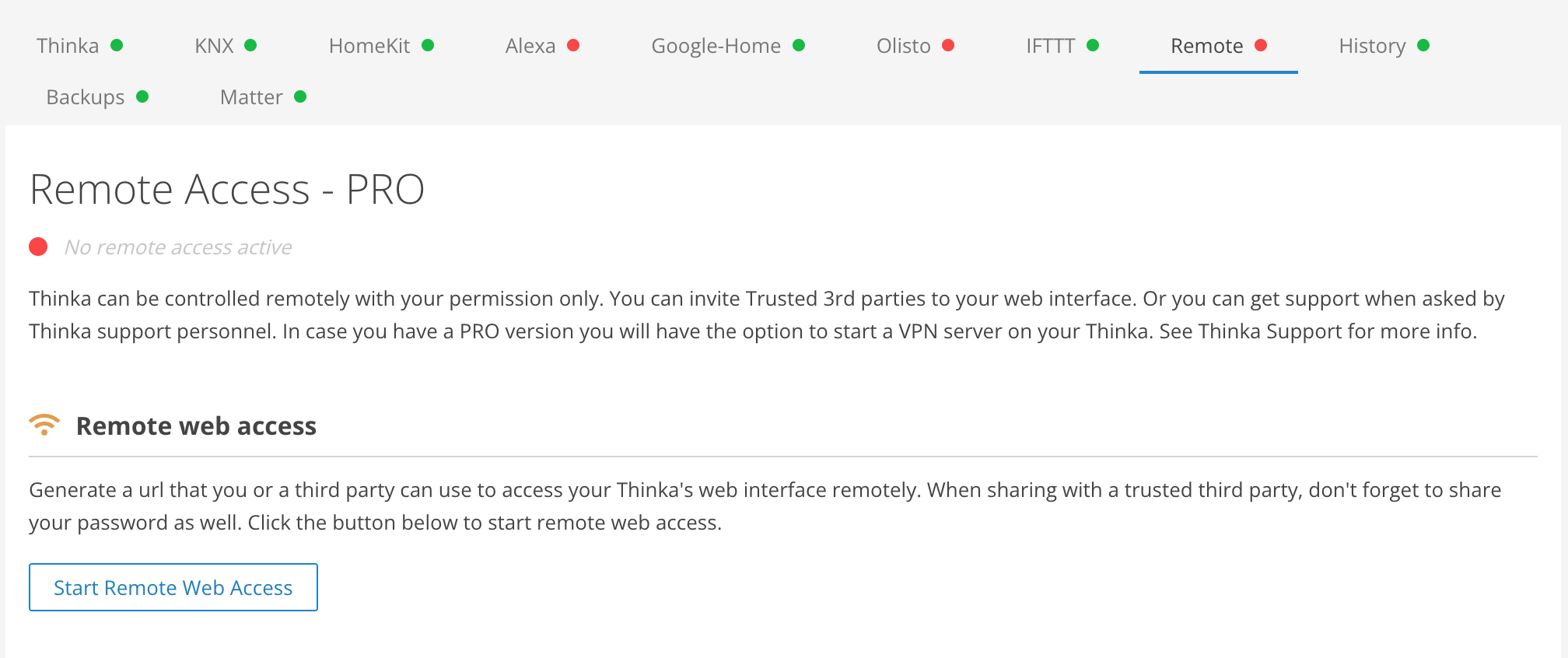The width and height of the screenshot is (1568, 658).
Task: Click the orange Wi-Fi remote access icon
Action: pos(44,425)
